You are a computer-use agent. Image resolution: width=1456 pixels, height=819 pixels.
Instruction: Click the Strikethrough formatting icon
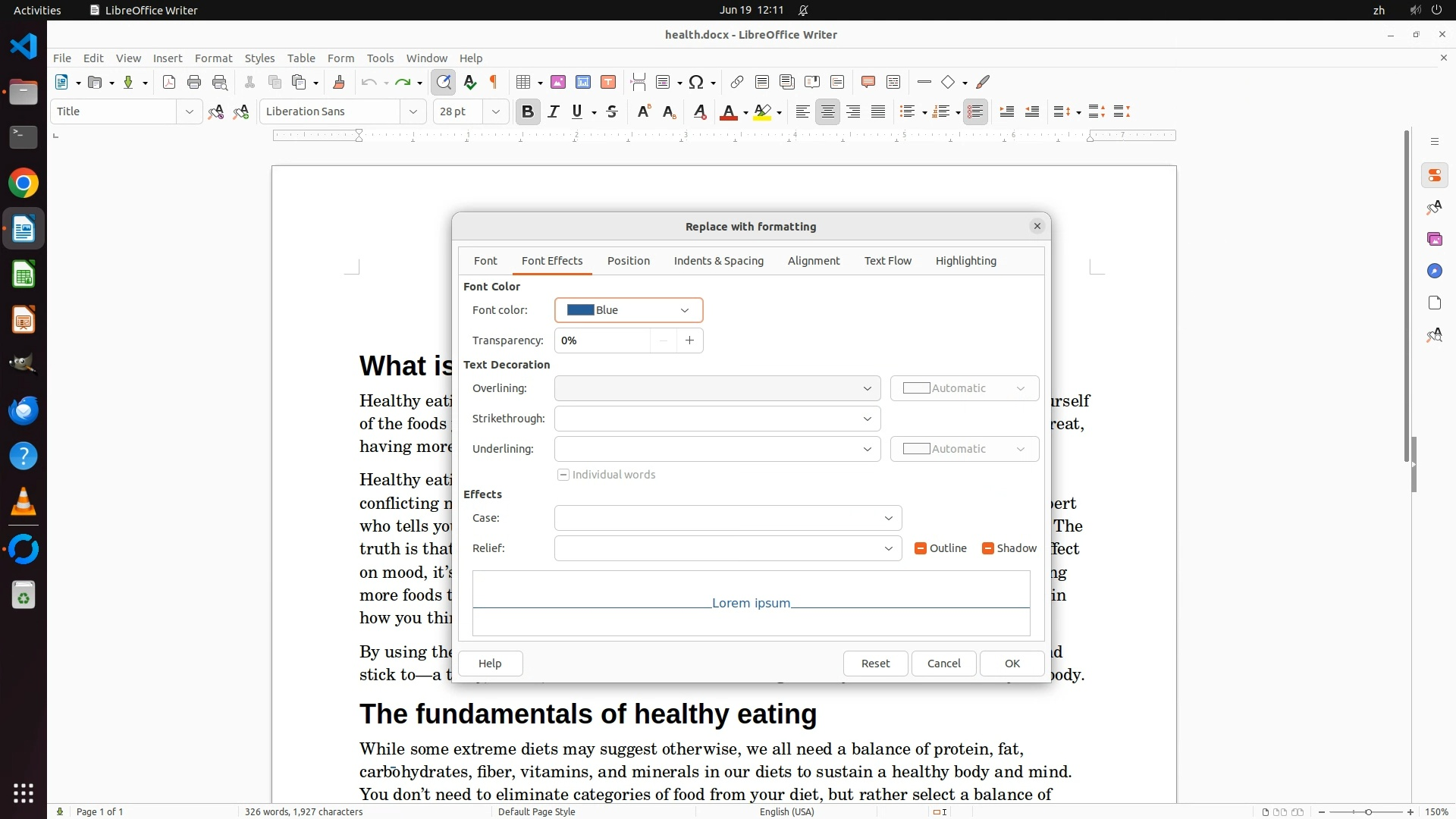coord(612,111)
